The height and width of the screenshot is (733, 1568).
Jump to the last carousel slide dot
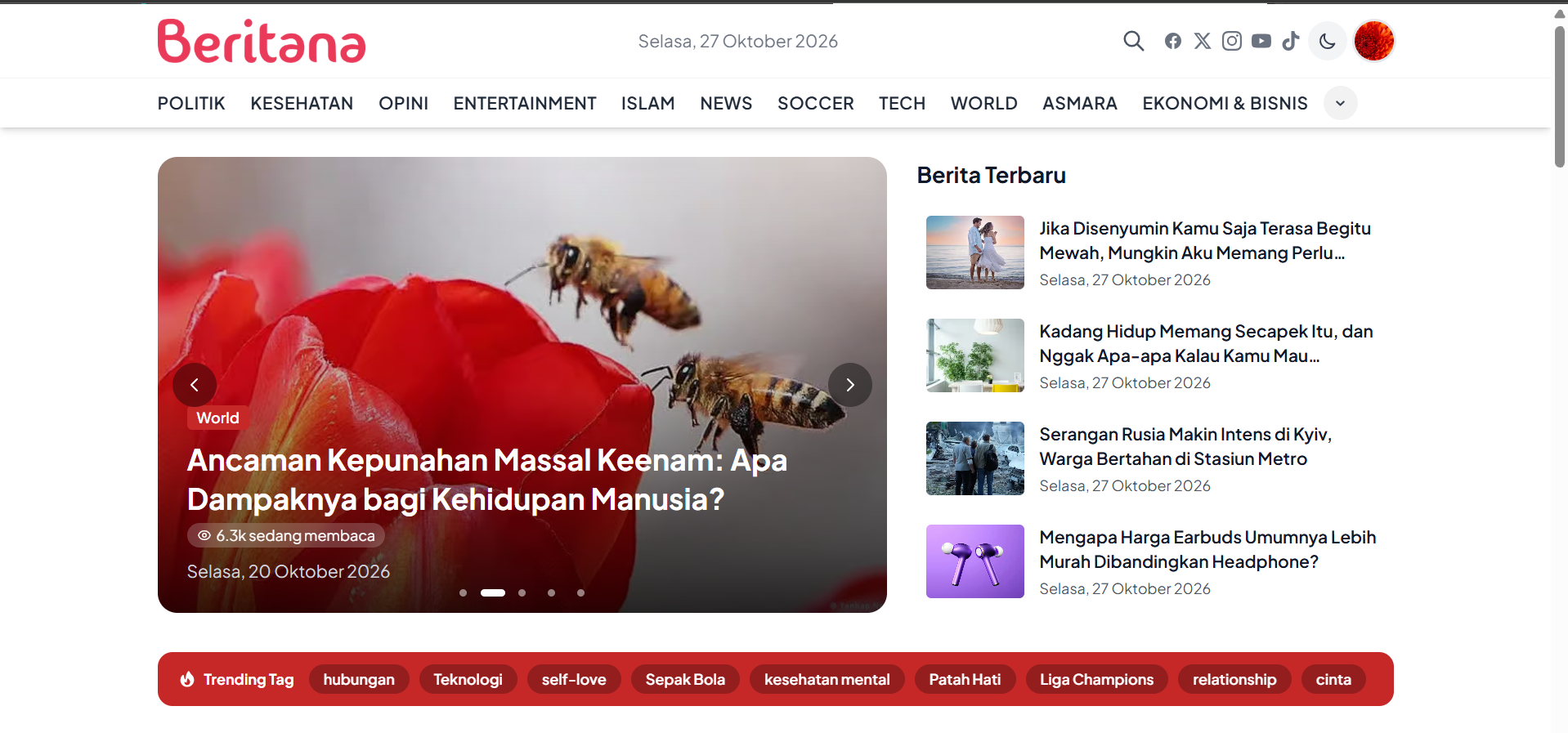580,592
